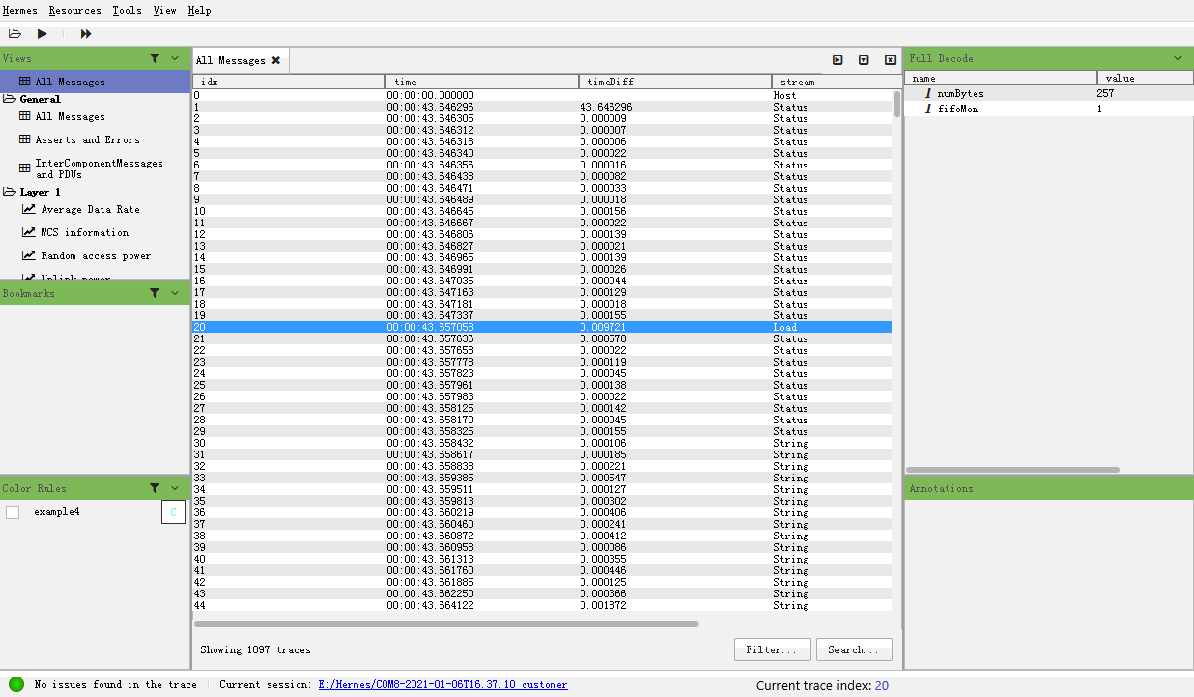Click the right-arrow icon above the message table
The width and height of the screenshot is (1194, 697).
pos(838,60)
